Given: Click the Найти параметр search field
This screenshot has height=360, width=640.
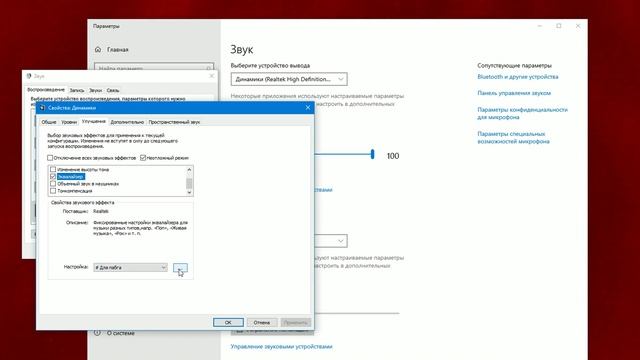Looking at the screenshot, I should pyautogui.click(x=154, y=68).
